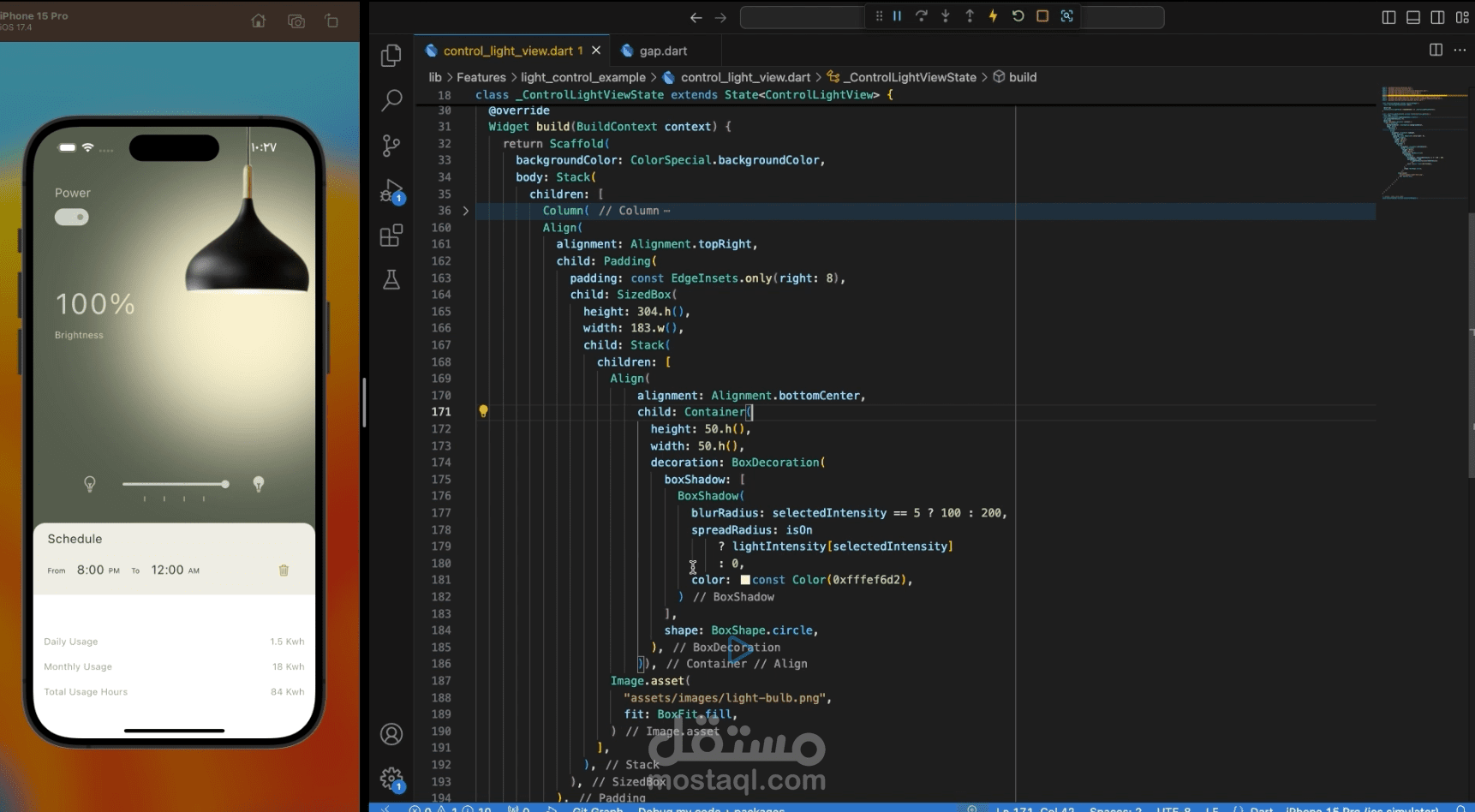Tap the Schedule heading in the app
1475x812 pixels.
(x=75, y=539)
